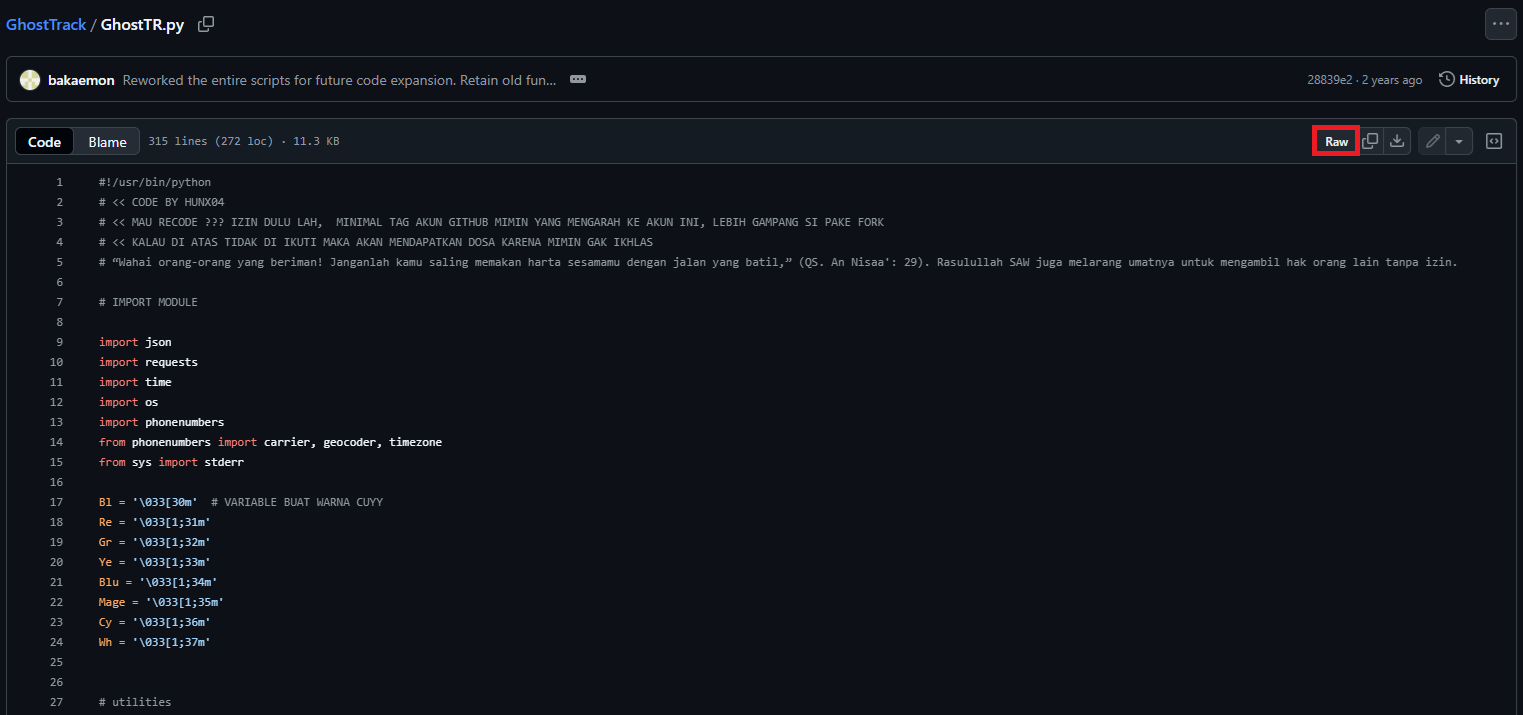Expand the edit options dropdown arrow
This screenshot has height=715, width=1523.
(1459, 142)
